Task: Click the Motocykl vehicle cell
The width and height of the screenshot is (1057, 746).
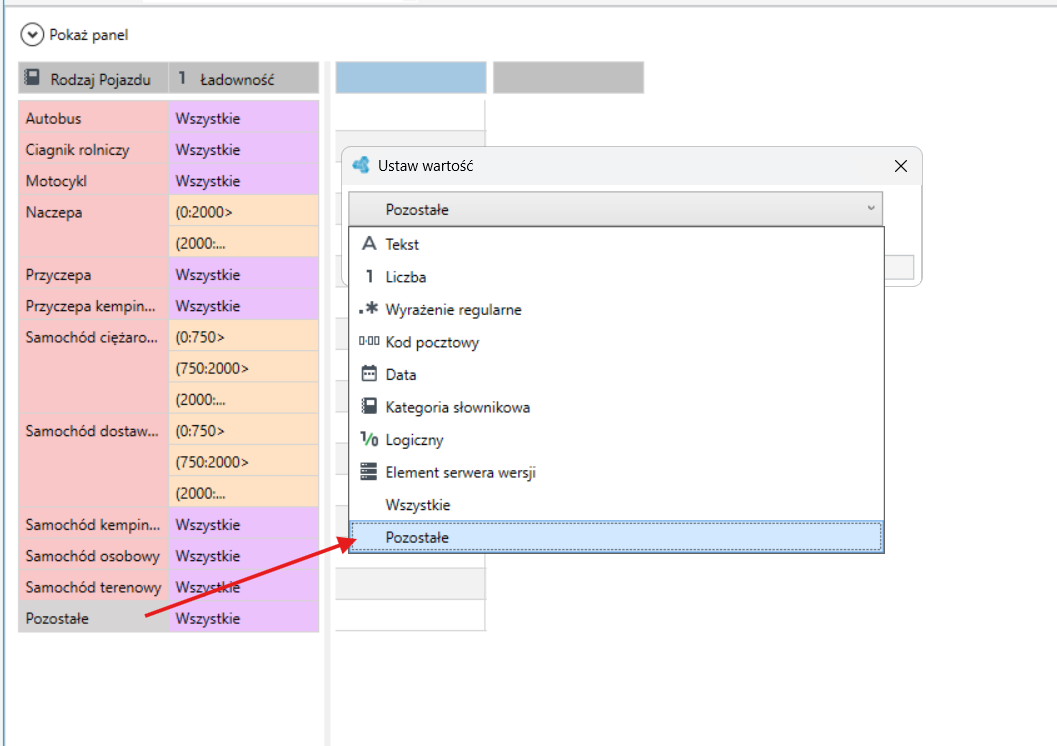Action: tap(93, 181)
